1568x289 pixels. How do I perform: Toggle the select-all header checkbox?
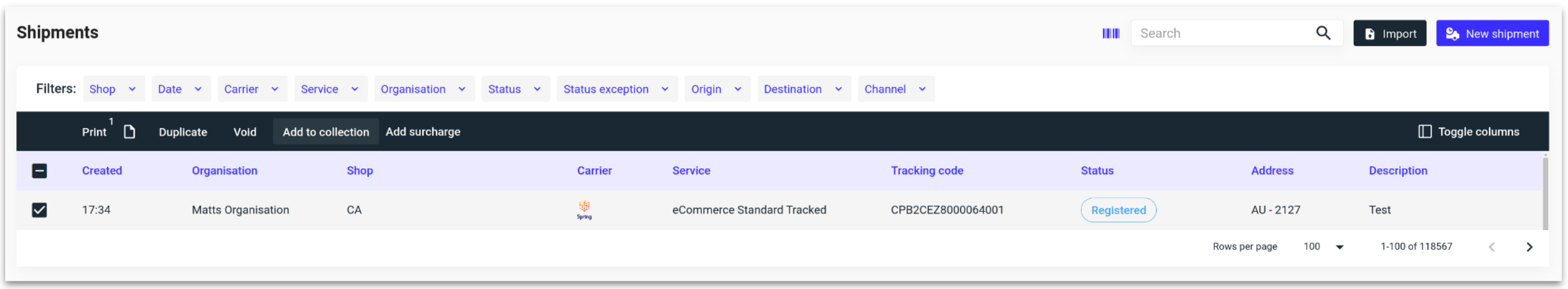point(39,171)
